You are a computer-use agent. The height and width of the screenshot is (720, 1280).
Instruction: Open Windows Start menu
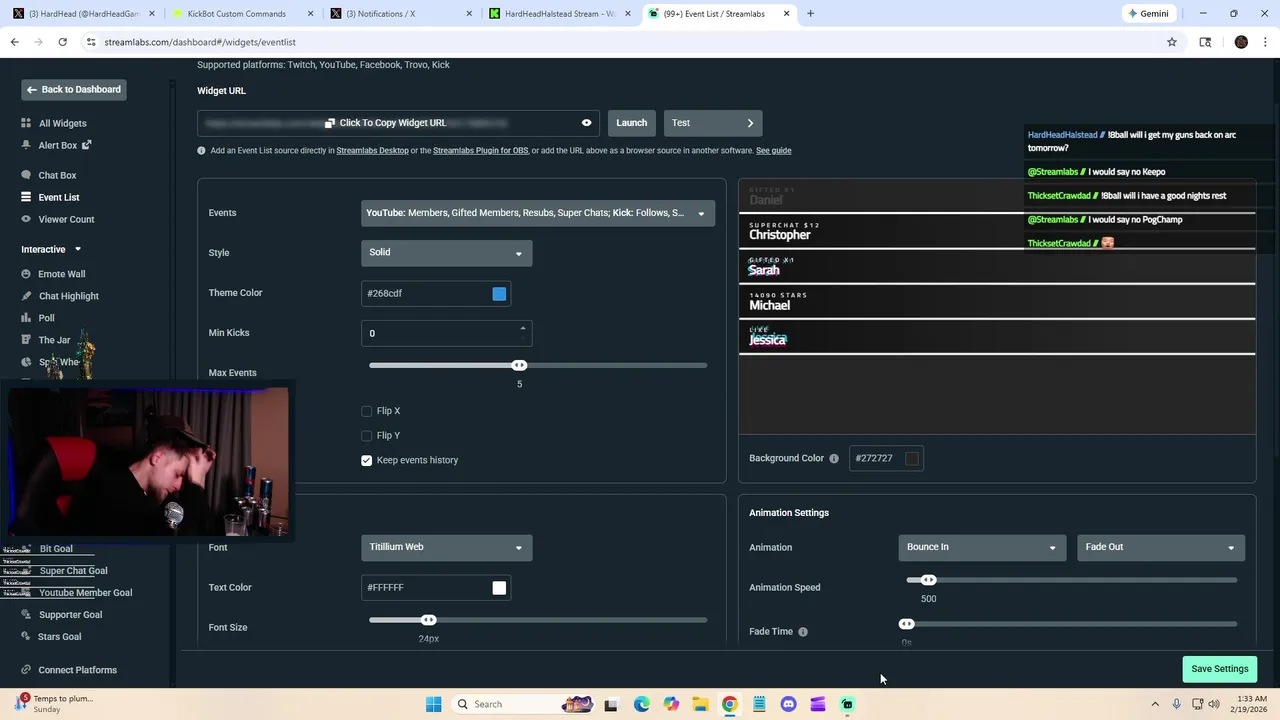pos(433,704)
